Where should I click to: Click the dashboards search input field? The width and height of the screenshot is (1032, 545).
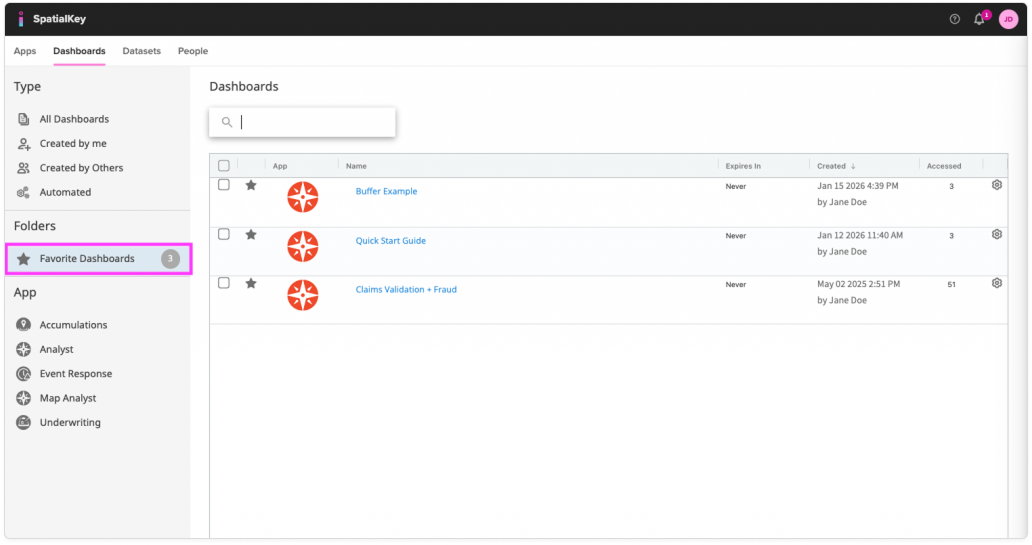tap(310, 122)
